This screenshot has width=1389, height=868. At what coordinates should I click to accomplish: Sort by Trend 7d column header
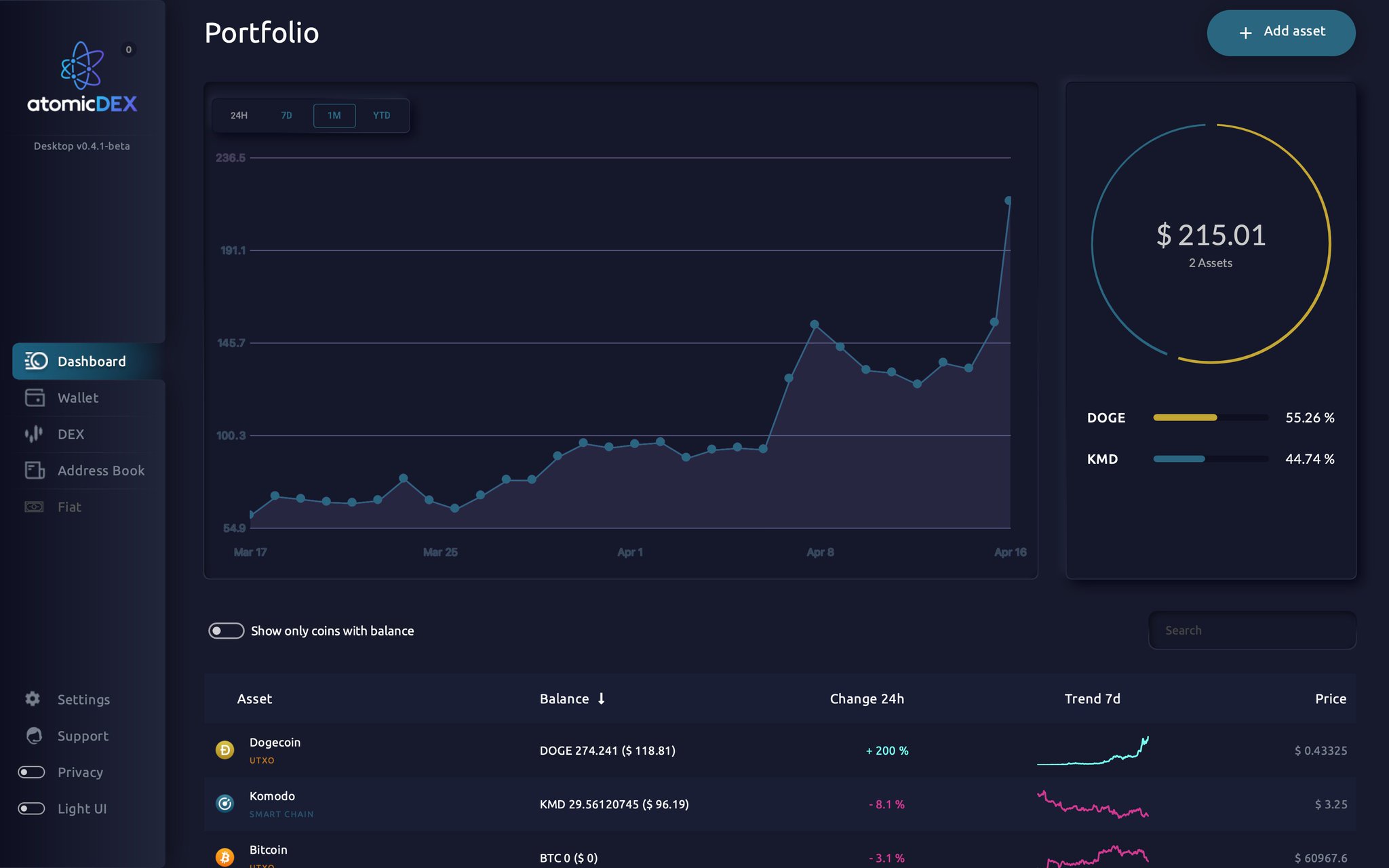tap(1092, 698)
